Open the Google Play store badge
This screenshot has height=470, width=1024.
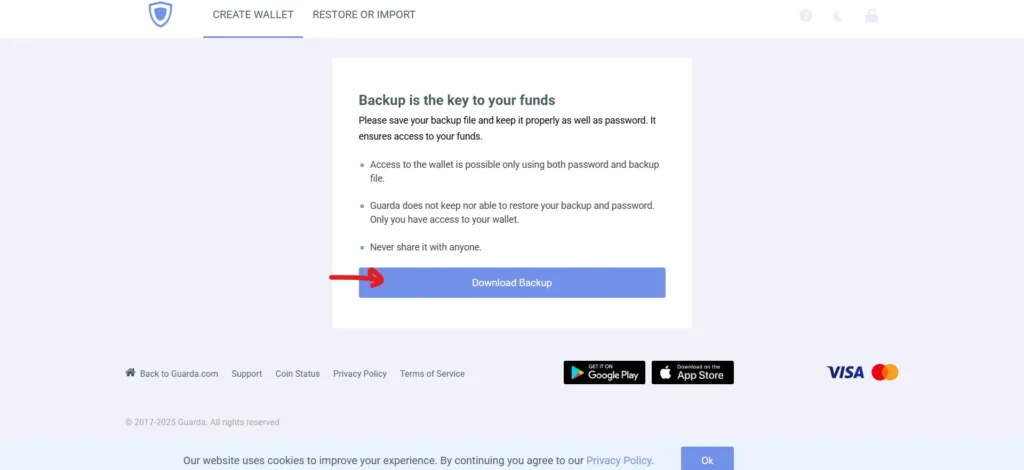pos(604,373)
